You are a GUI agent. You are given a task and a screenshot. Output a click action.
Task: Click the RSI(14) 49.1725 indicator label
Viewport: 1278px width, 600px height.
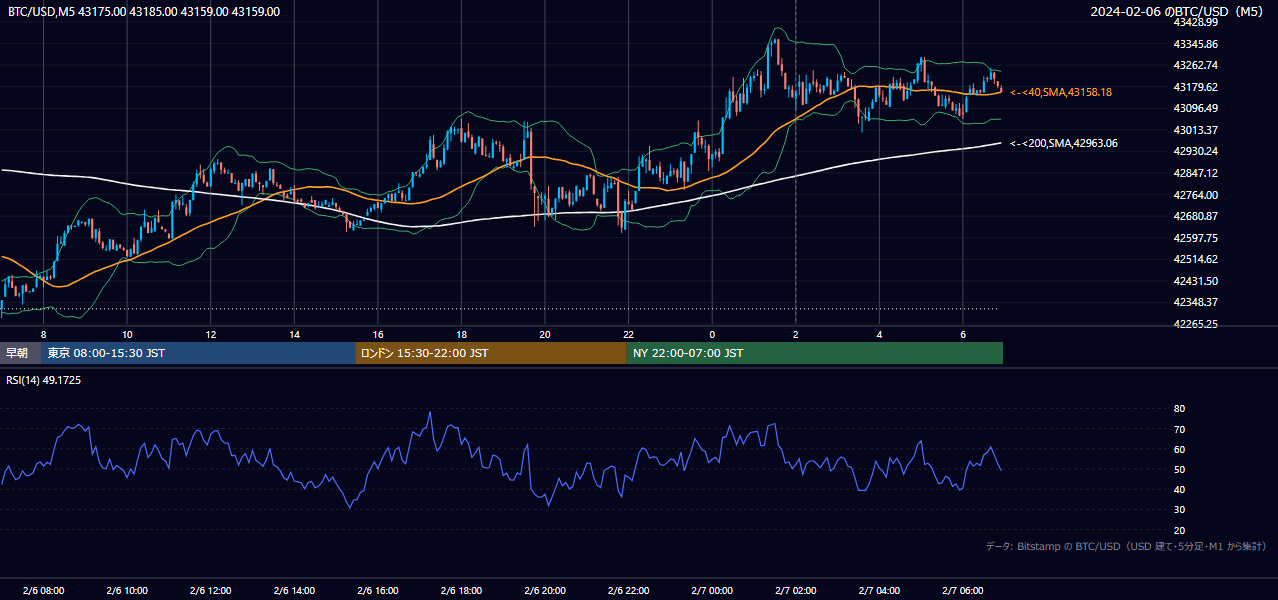click(44, 380)
